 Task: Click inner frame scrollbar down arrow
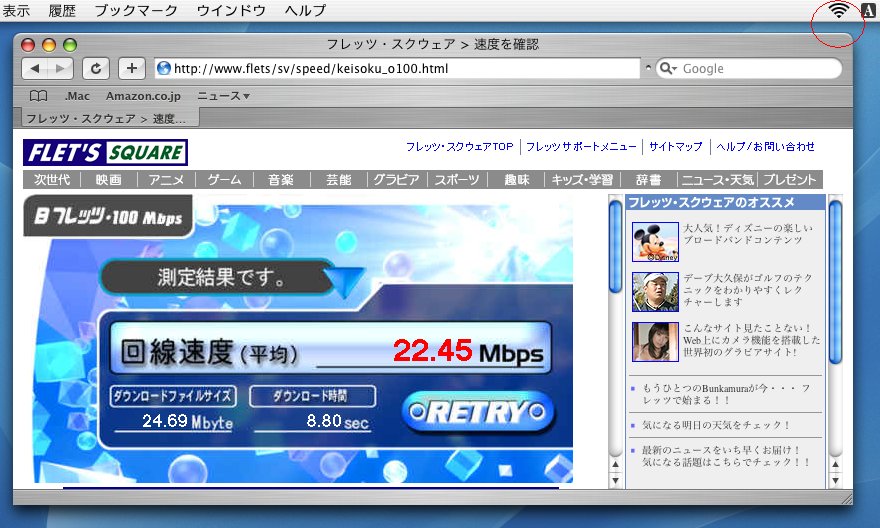[616, 480]
